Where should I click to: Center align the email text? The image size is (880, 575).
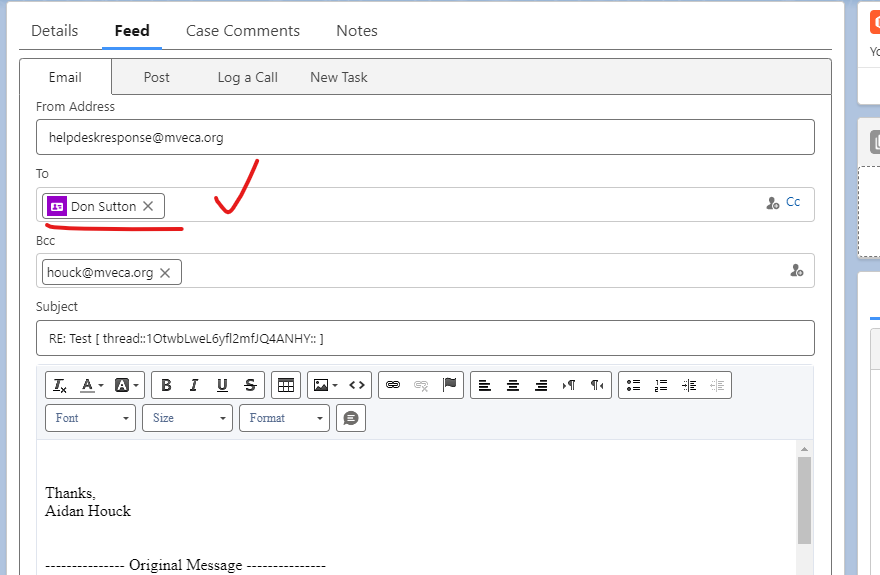[x=513, y=385]
